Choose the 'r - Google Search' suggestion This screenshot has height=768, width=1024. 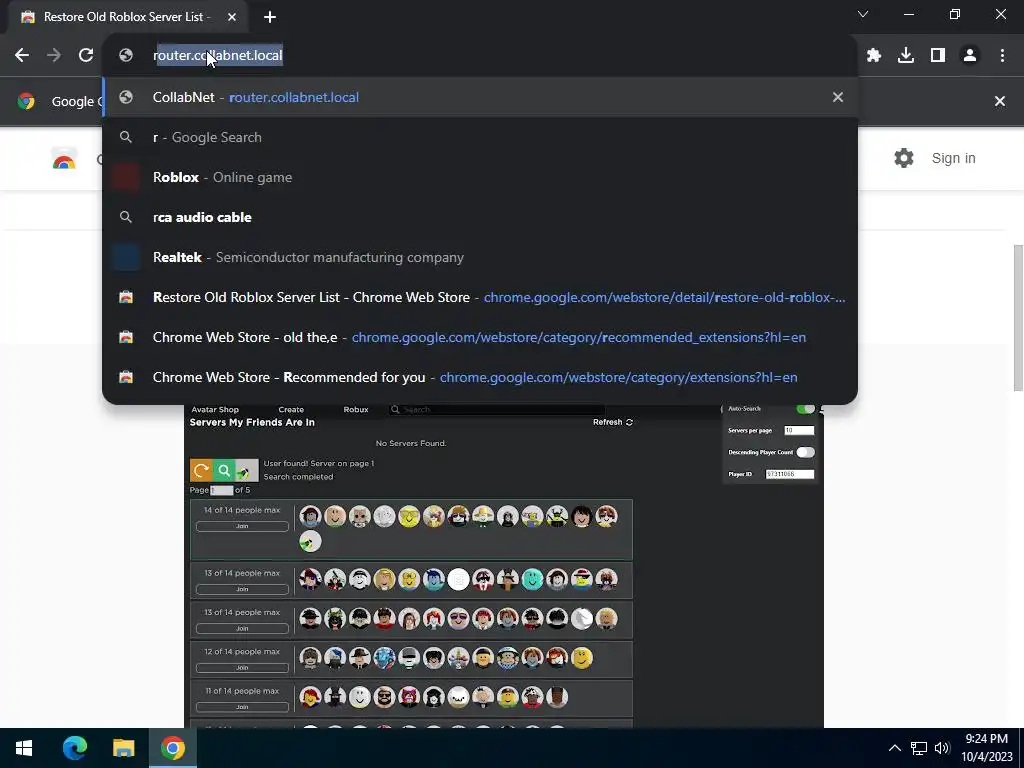480,137
